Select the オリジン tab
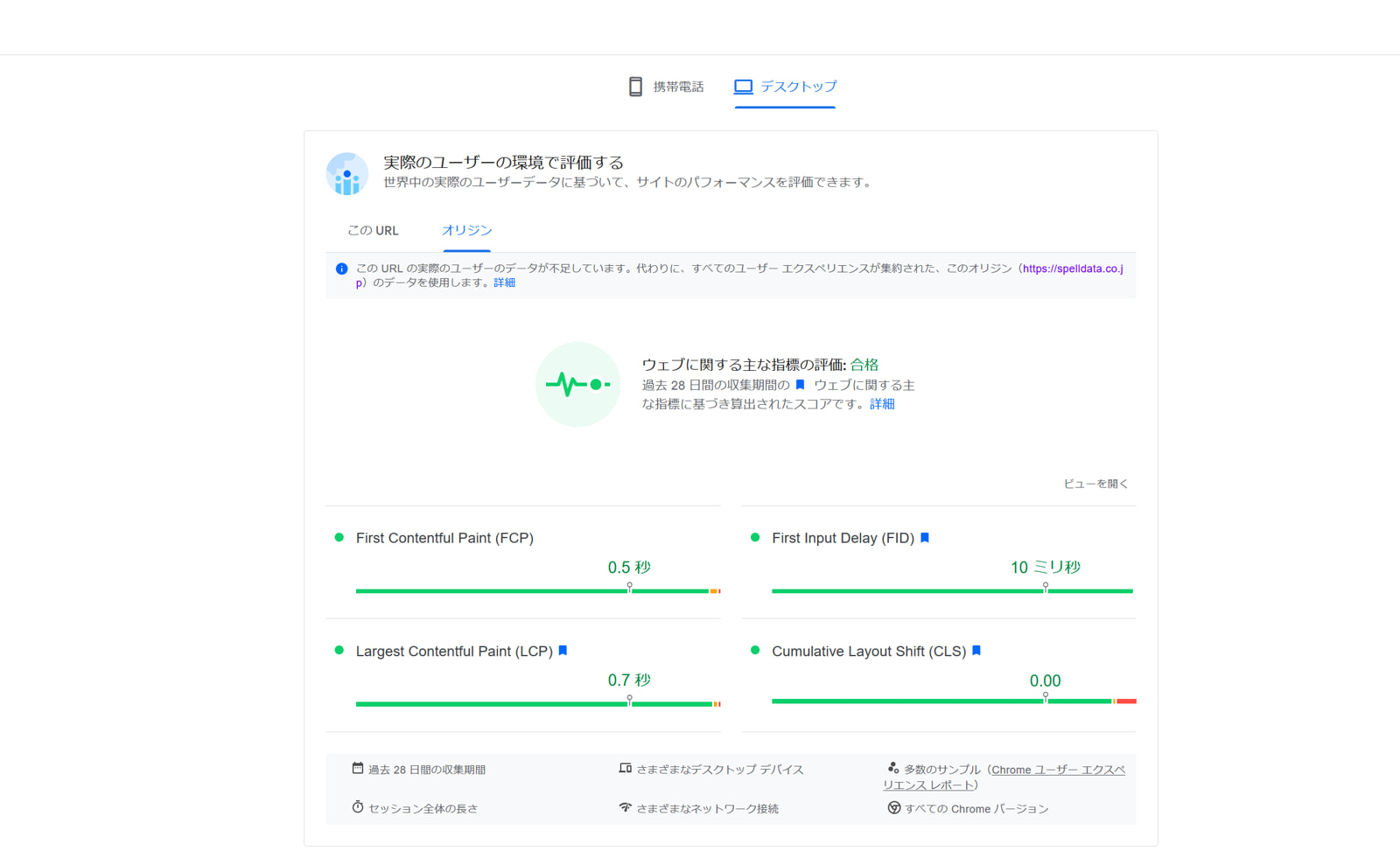 point(466,231)
